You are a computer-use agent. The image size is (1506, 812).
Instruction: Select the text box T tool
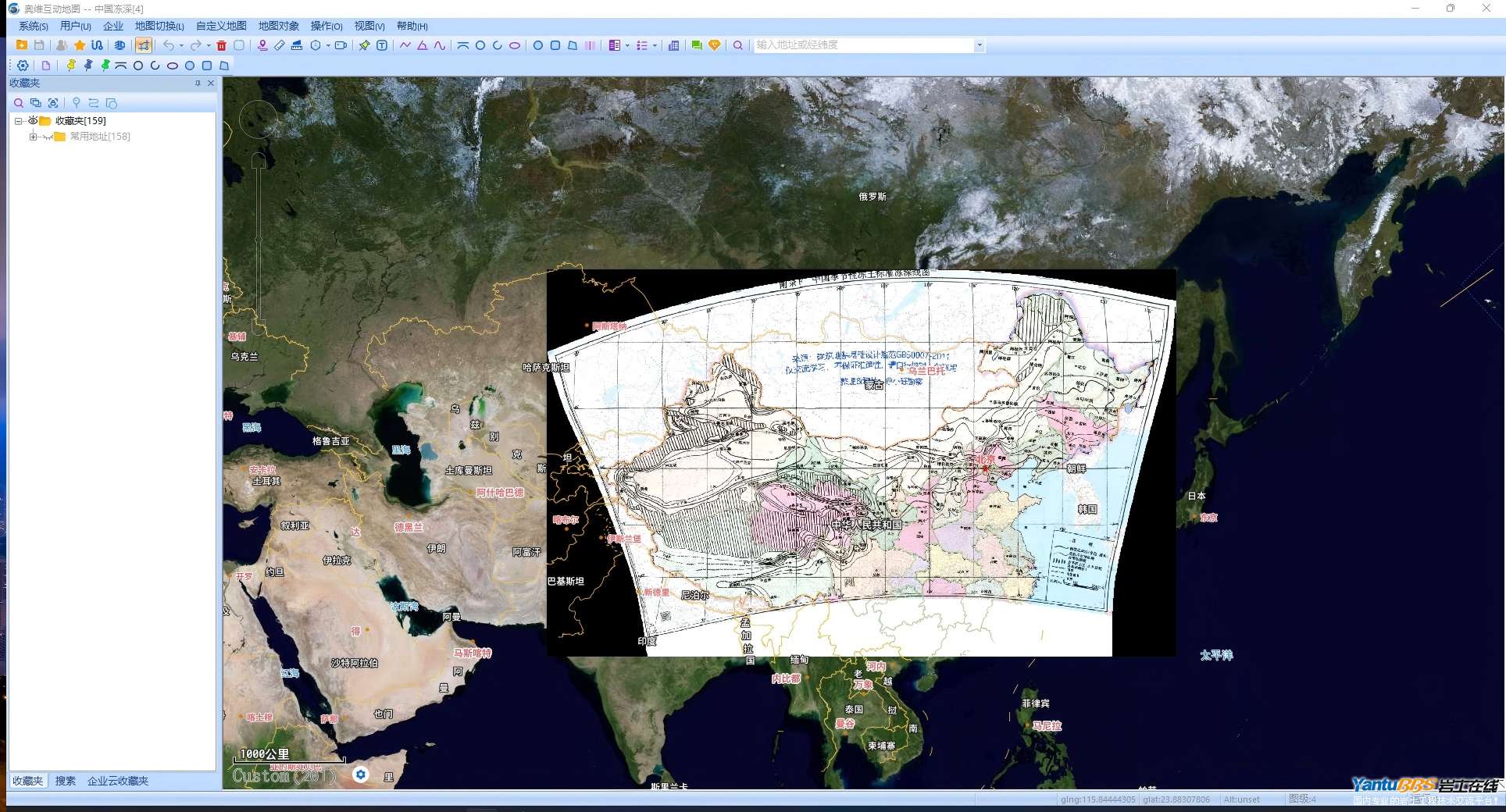(382, 45)
